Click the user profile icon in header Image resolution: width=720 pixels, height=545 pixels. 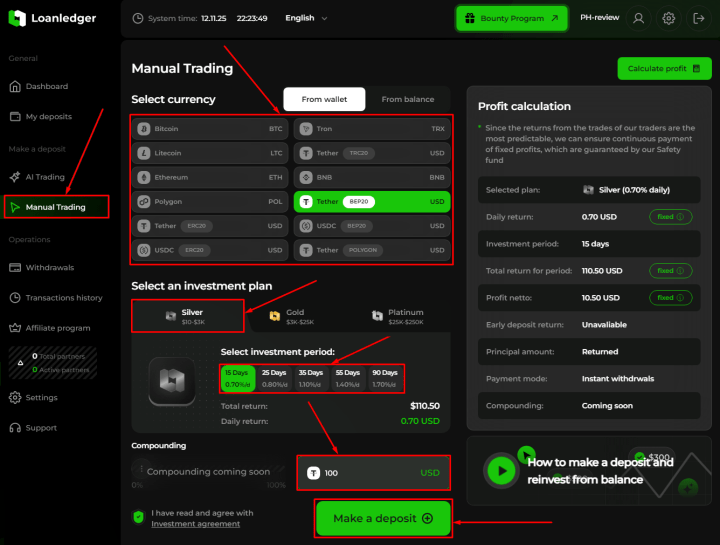coord(639,18)
